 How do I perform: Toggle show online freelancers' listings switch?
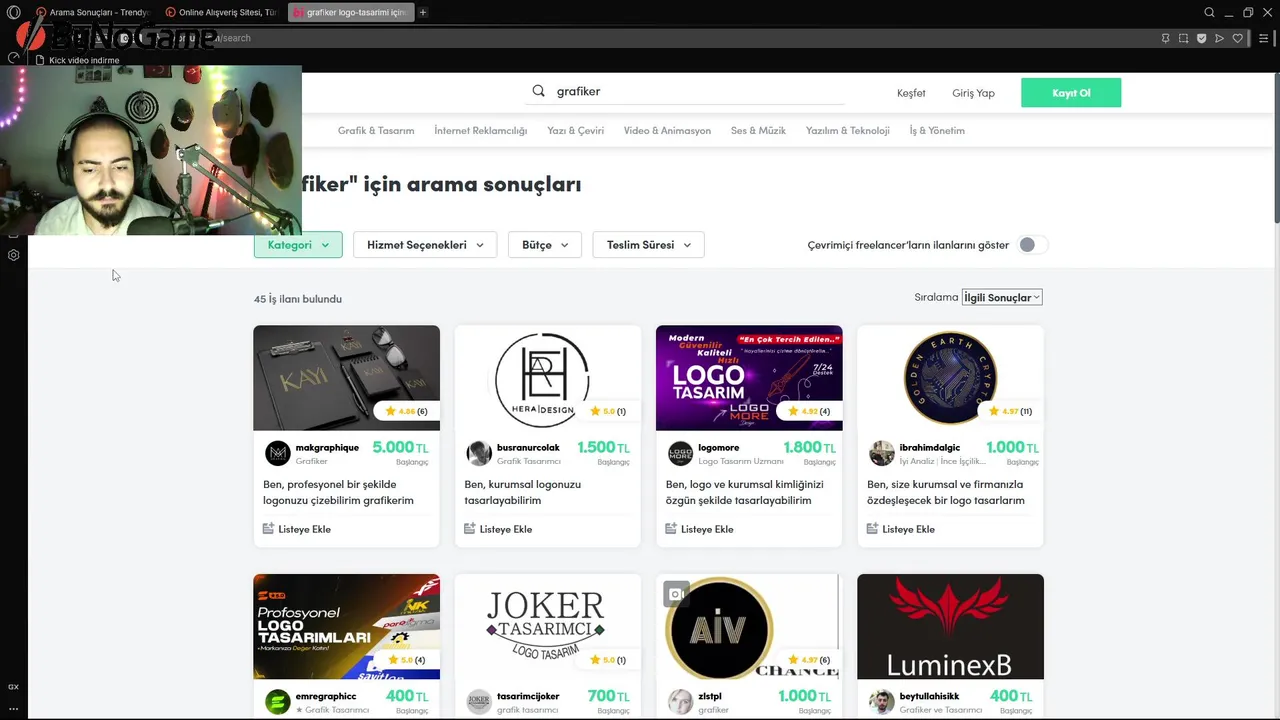pos(1033,245)
